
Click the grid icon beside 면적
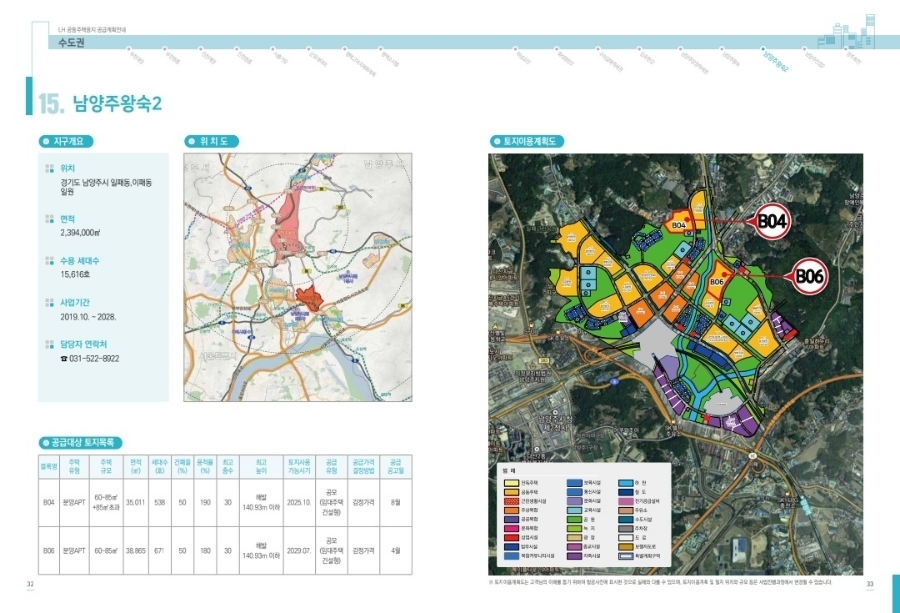pyautogui.click(x=50, y=219)
